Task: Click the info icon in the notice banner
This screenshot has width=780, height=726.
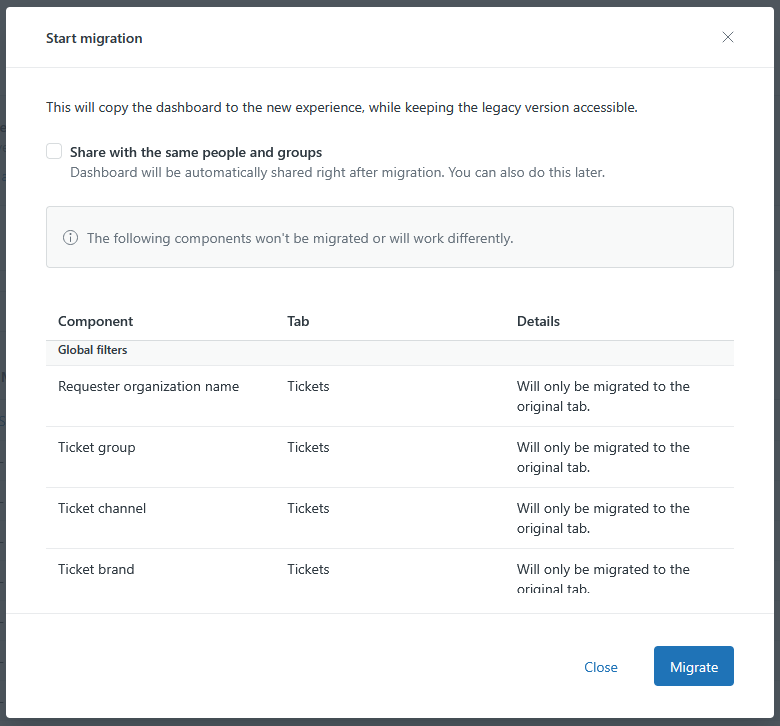Action: pyautogui.click(x=70, y=238)
